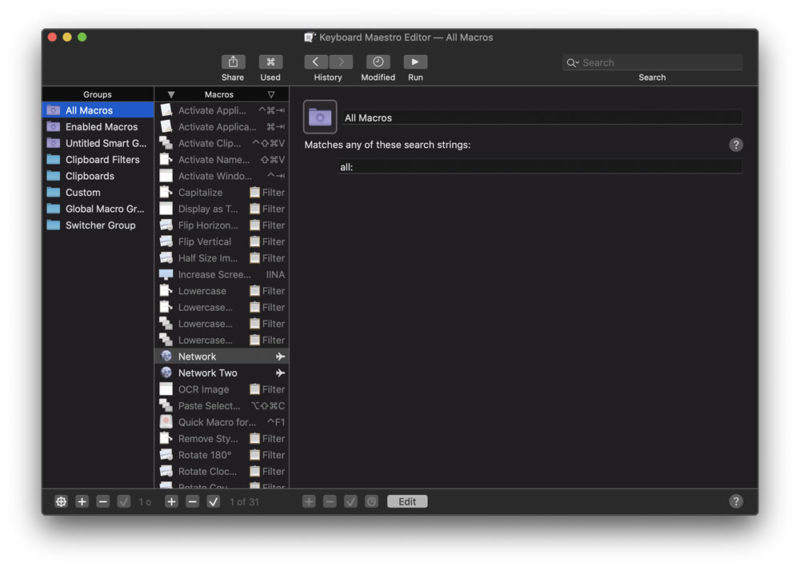Open the Clipboard Filters group
Viewport: 800px width, 570px height.
97,159
